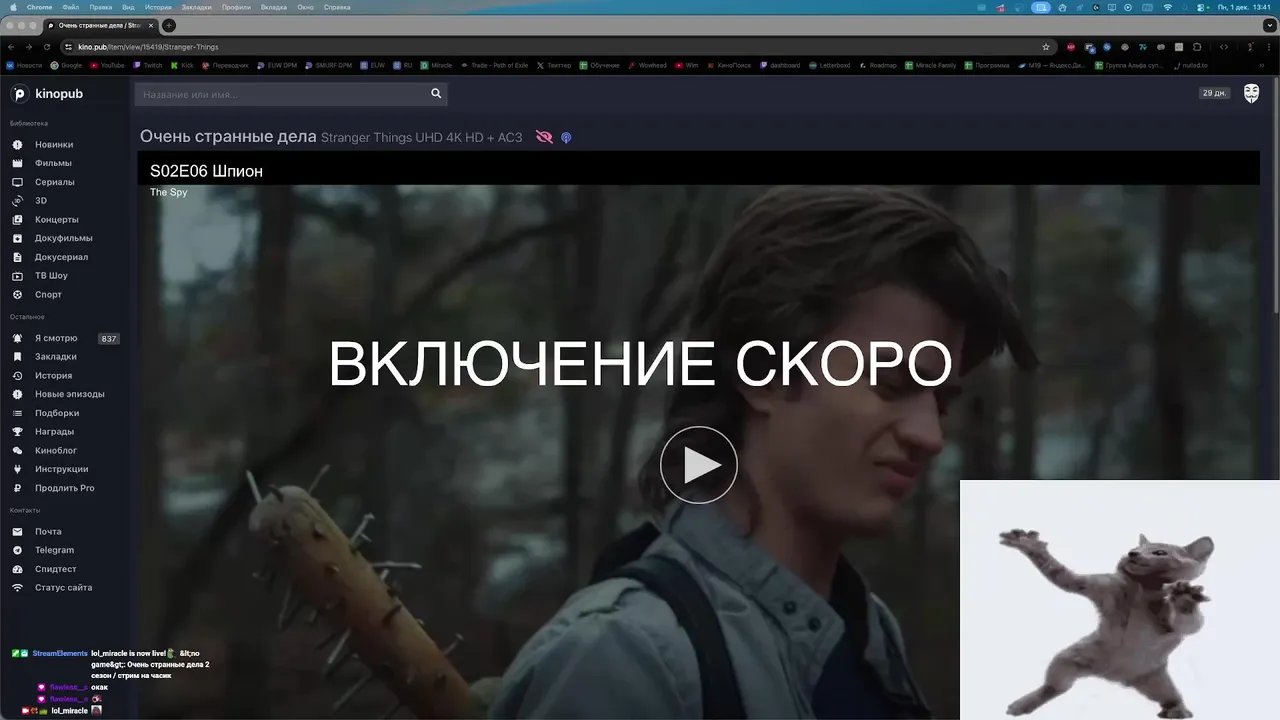Select the Очень странные дела browser tab
Viewport: 1280px width, 720px height.
pos(100,25)
